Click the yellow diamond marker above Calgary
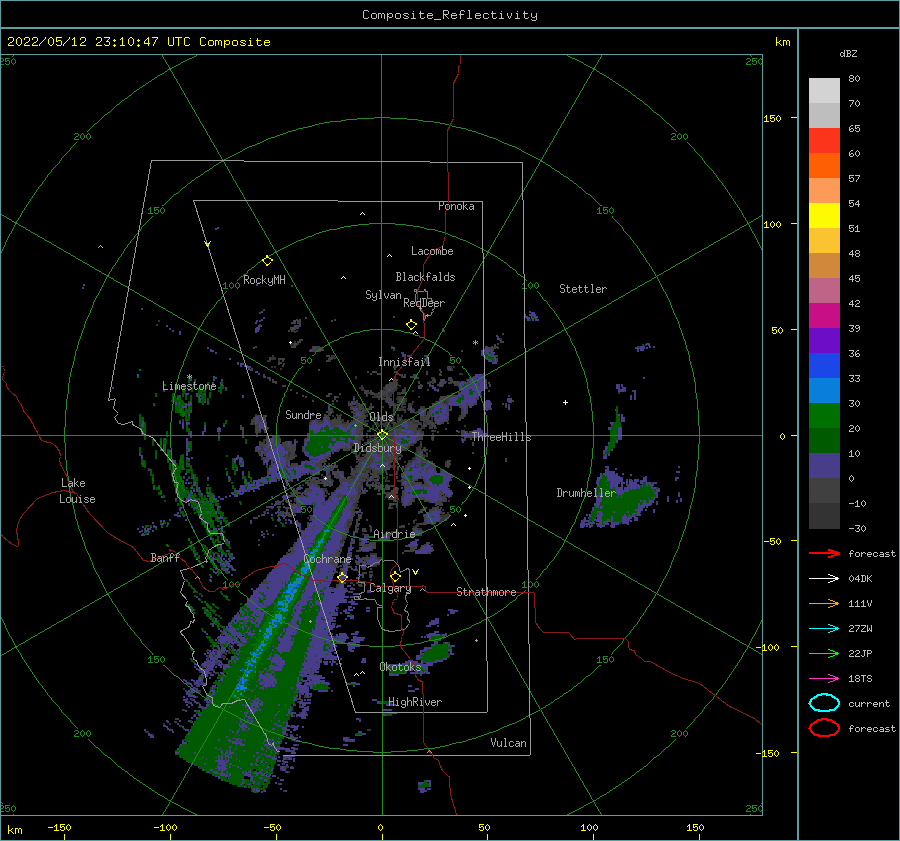Viewport: 900px width, 841px height. pyautogui.click(x=395, y=576)
